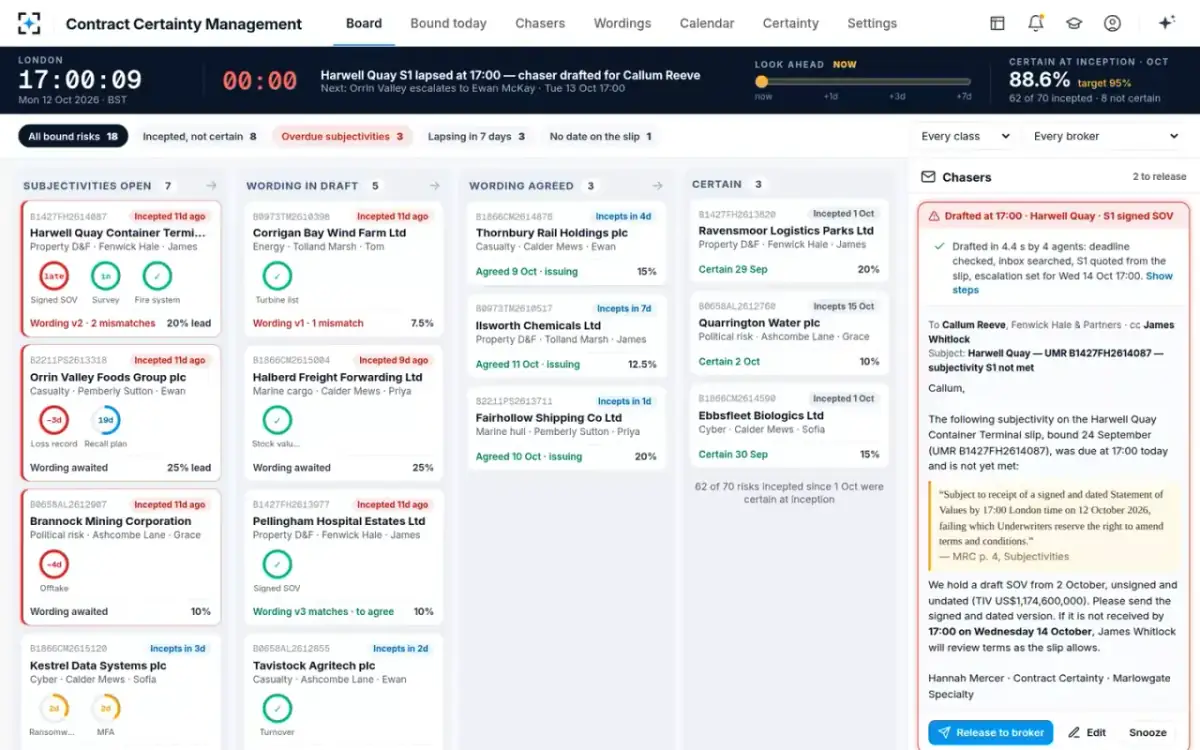1200x750 pixels.
Task: Click the 2d Ransomw... circle on Kestrel Data
Action: tap(54, 708)
